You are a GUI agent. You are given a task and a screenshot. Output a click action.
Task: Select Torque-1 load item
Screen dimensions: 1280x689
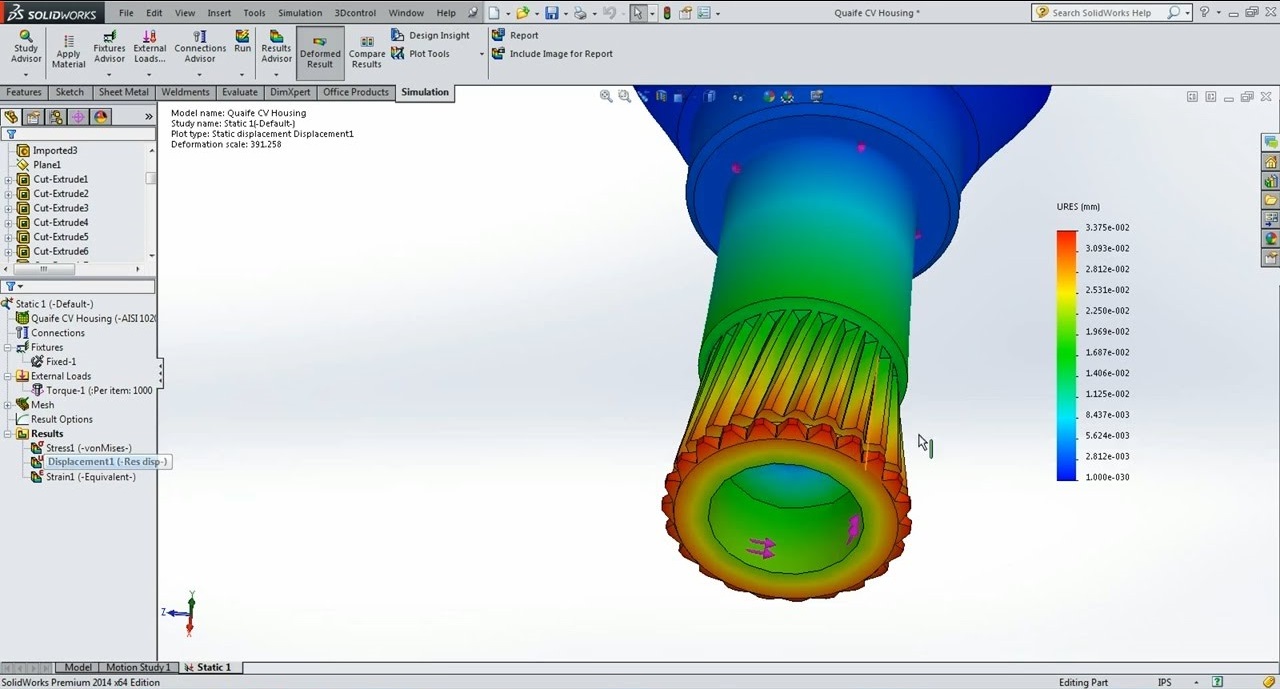(99, 390)
